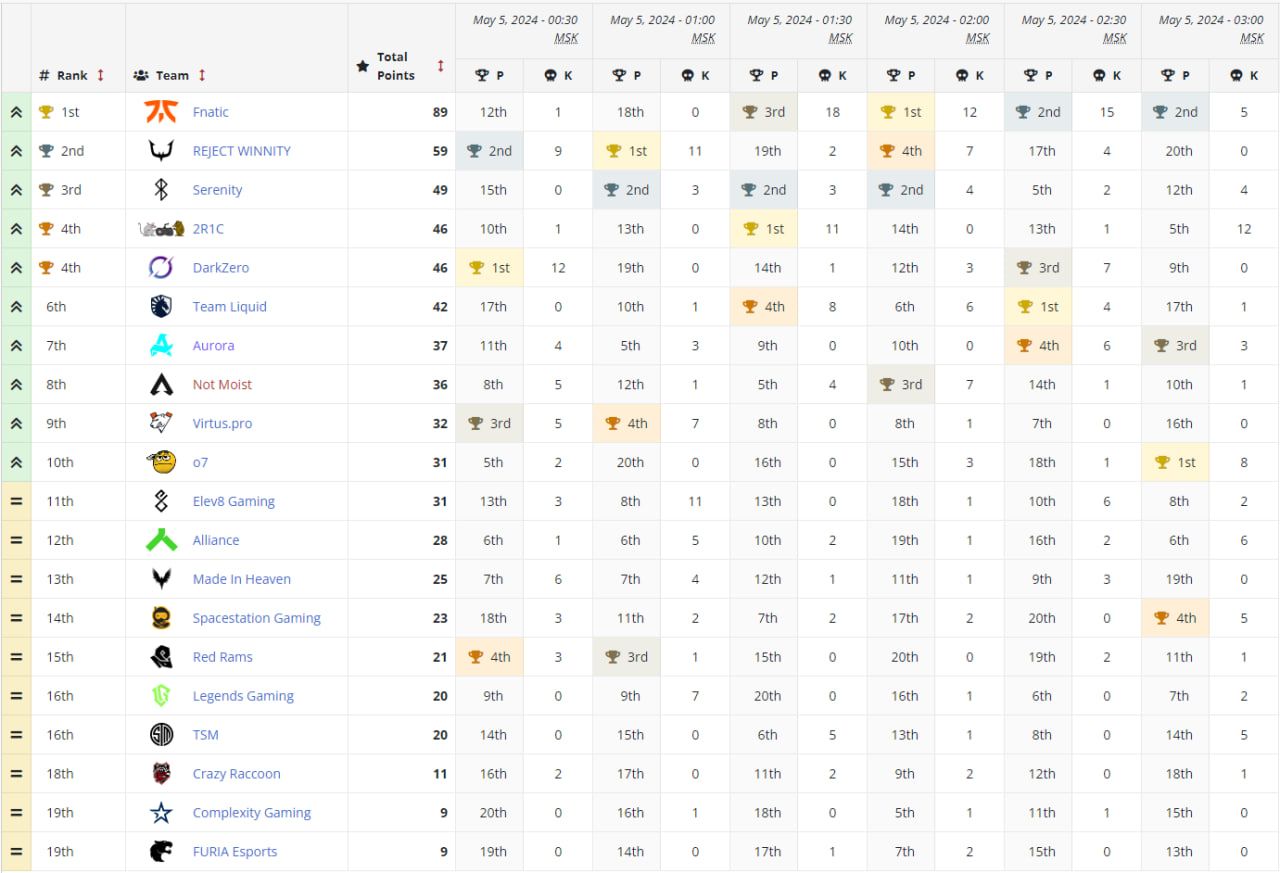
Task: Click the Spacestation Gaming logo
Action: [x=161, y=618]
